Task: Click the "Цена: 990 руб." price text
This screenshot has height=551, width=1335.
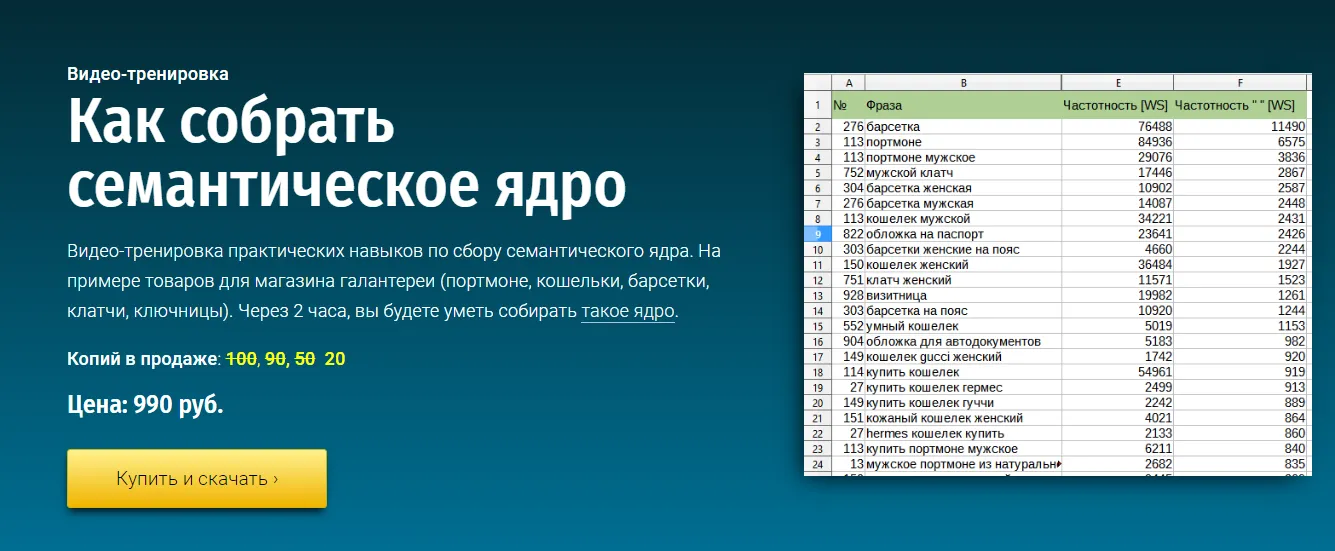Action: tap(145, 406)
